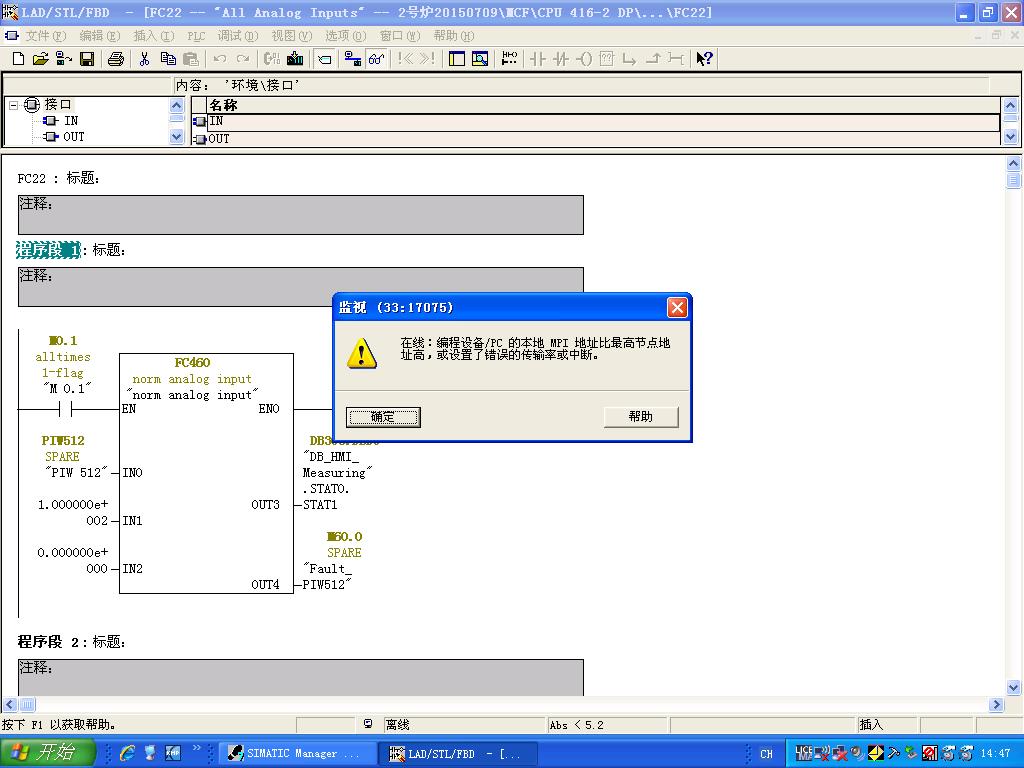1024x768 pixels.
Task: Collapse the 接口 tree node
Action: pyautogui.click(x=14, y=104)
